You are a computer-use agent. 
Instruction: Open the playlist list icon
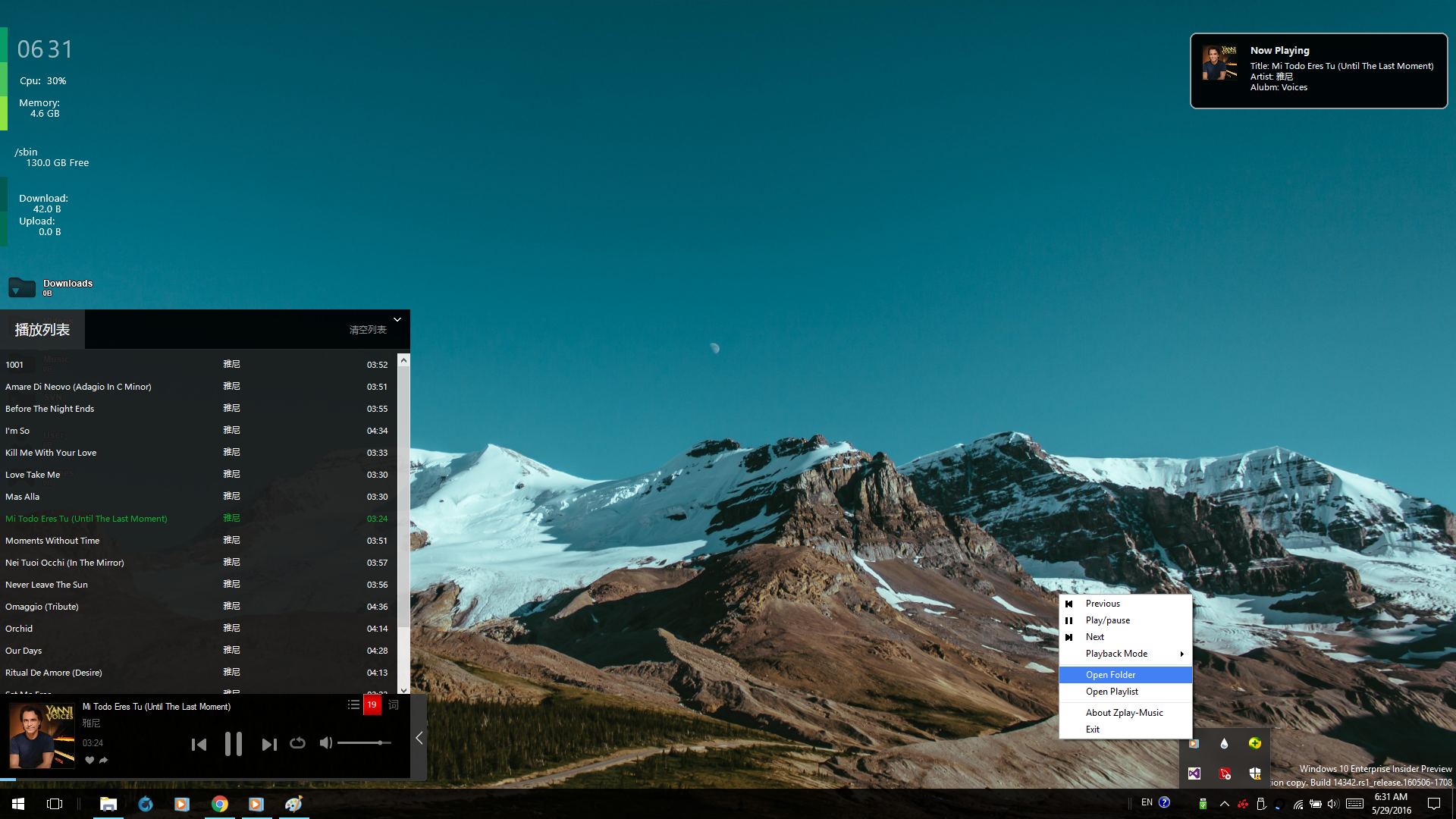[353, 704]
